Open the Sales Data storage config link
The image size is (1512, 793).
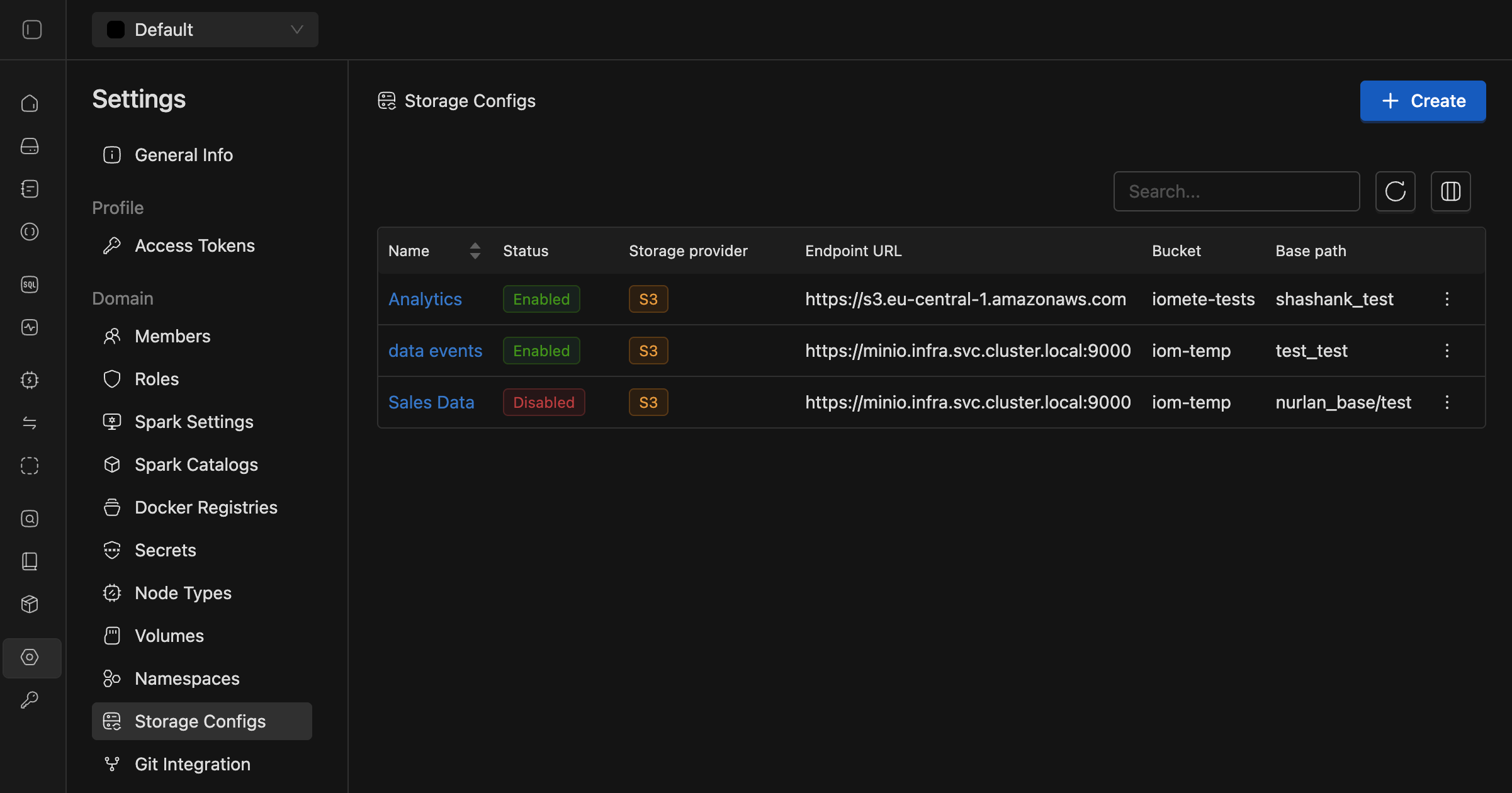431,402
